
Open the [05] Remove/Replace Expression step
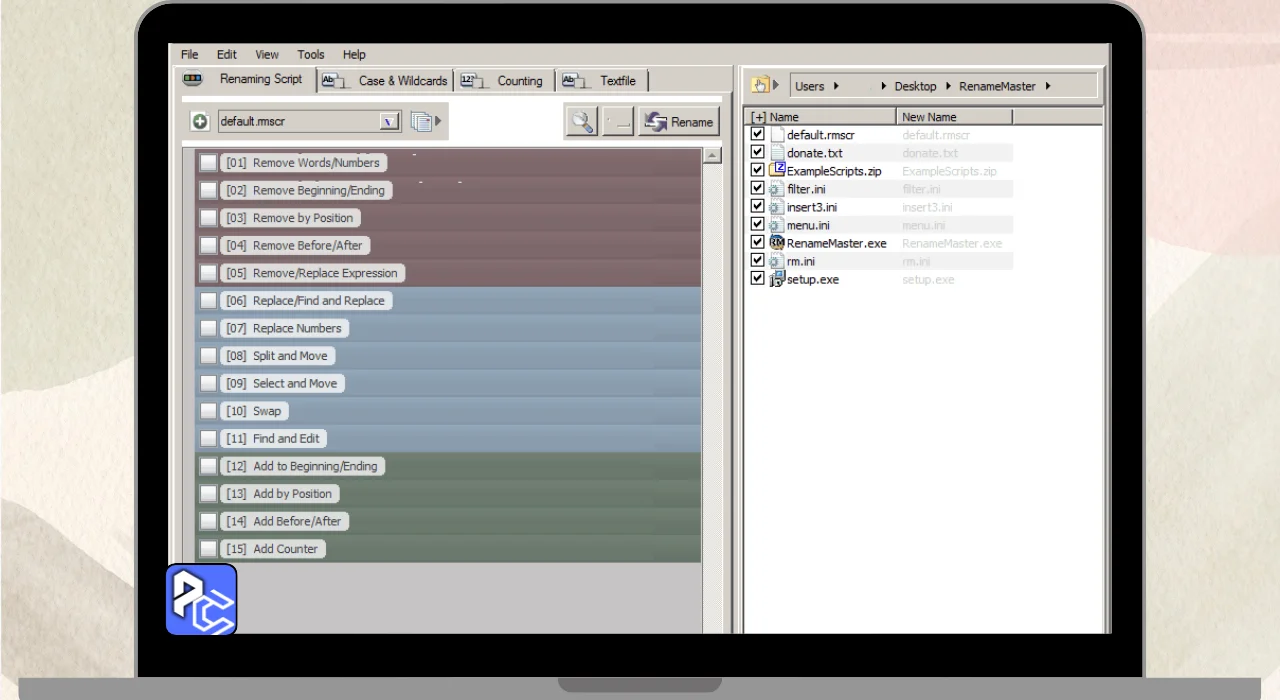point(312,273)
